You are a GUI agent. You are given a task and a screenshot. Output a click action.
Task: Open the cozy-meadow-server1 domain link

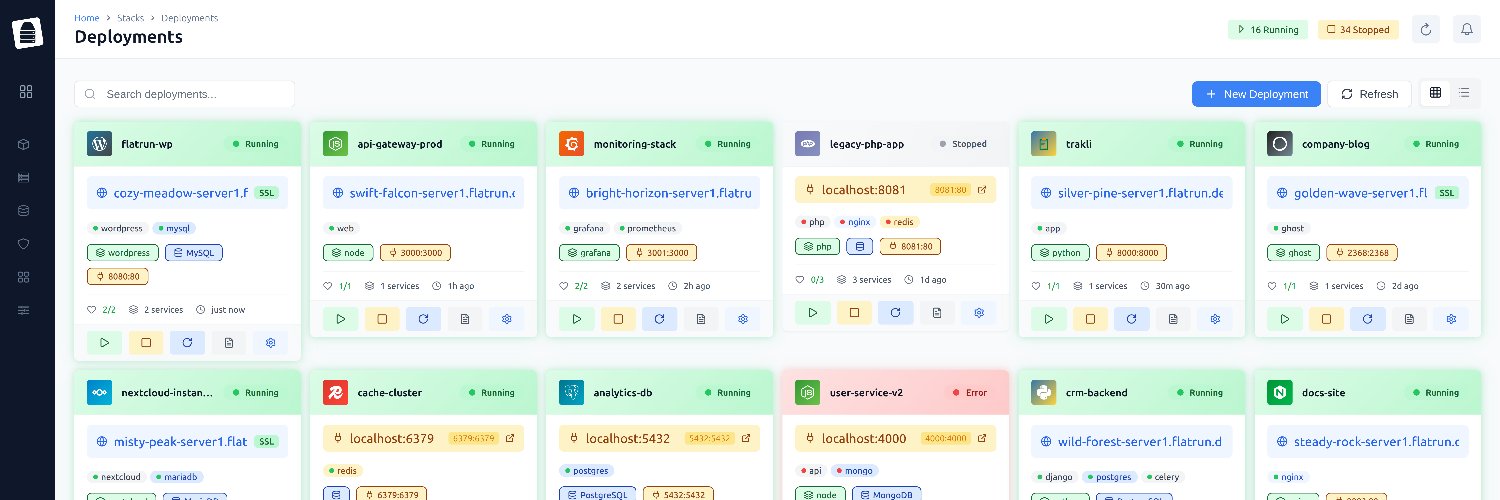(x=180, y=192)
